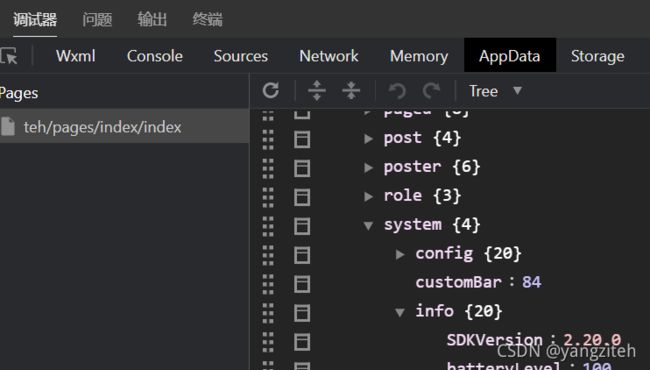
Task: Click the element inspector arrow icon
Action: point(9,56)
